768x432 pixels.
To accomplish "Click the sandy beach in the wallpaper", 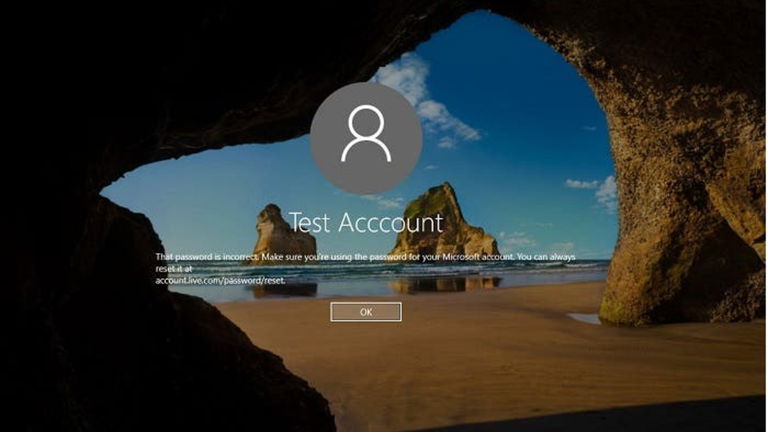I will coord(450,360).
